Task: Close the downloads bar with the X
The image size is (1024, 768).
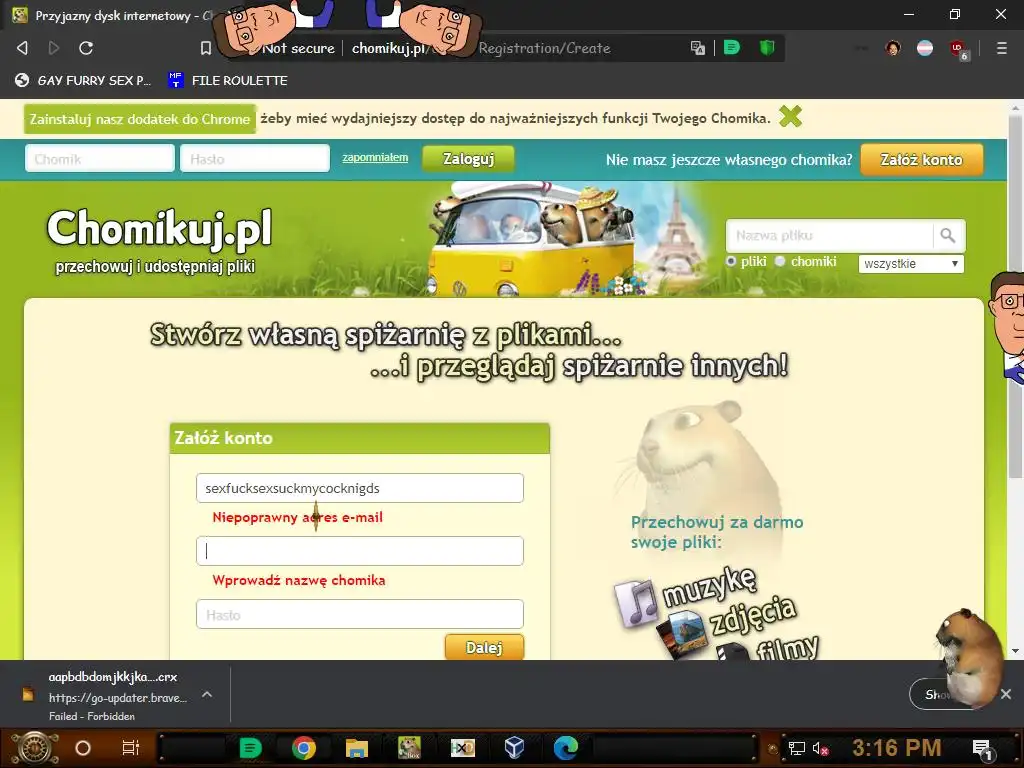Action: [1006, 694]
